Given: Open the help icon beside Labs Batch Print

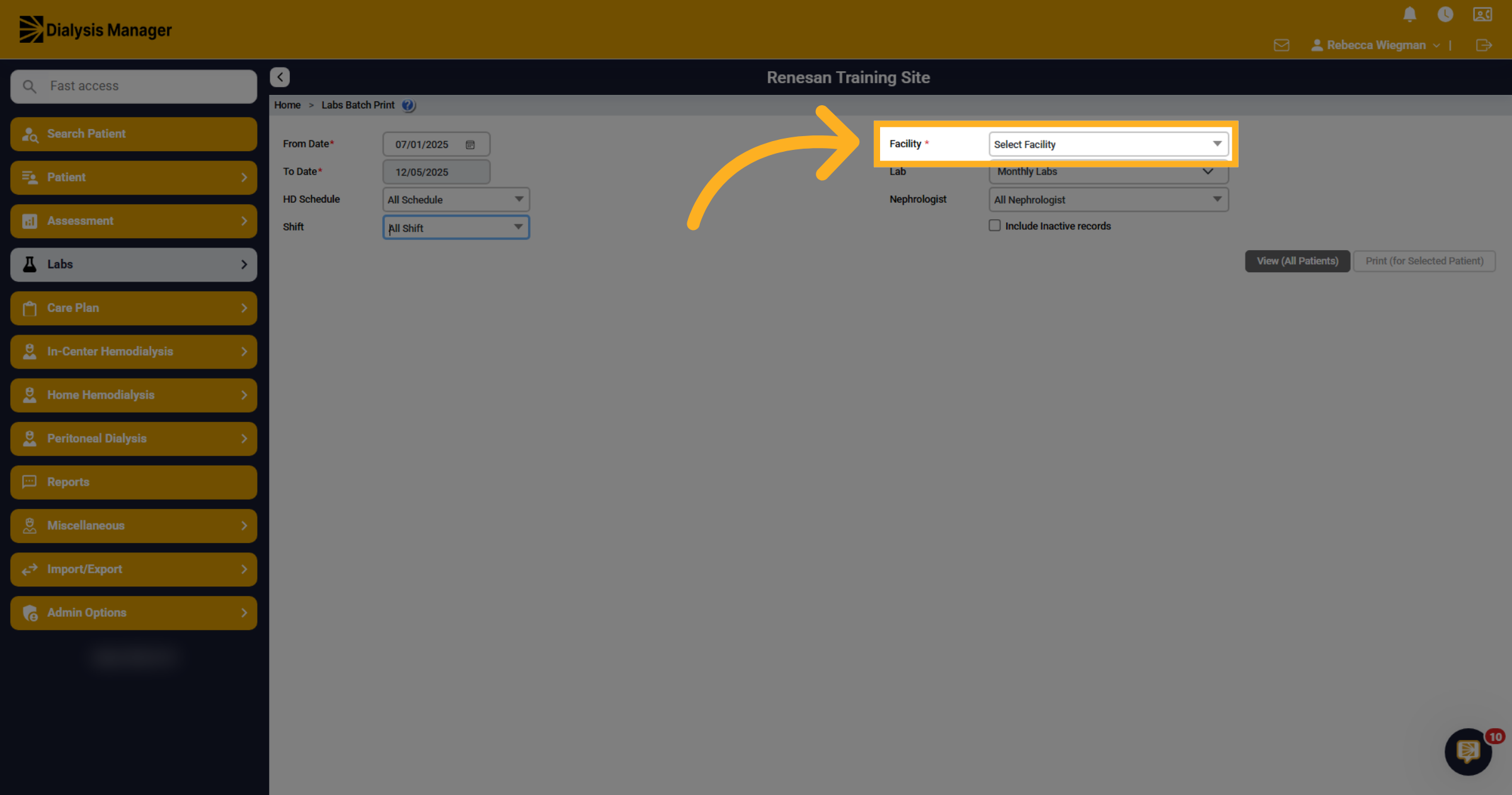Looking at the screenshot, I should coord(408,105).
